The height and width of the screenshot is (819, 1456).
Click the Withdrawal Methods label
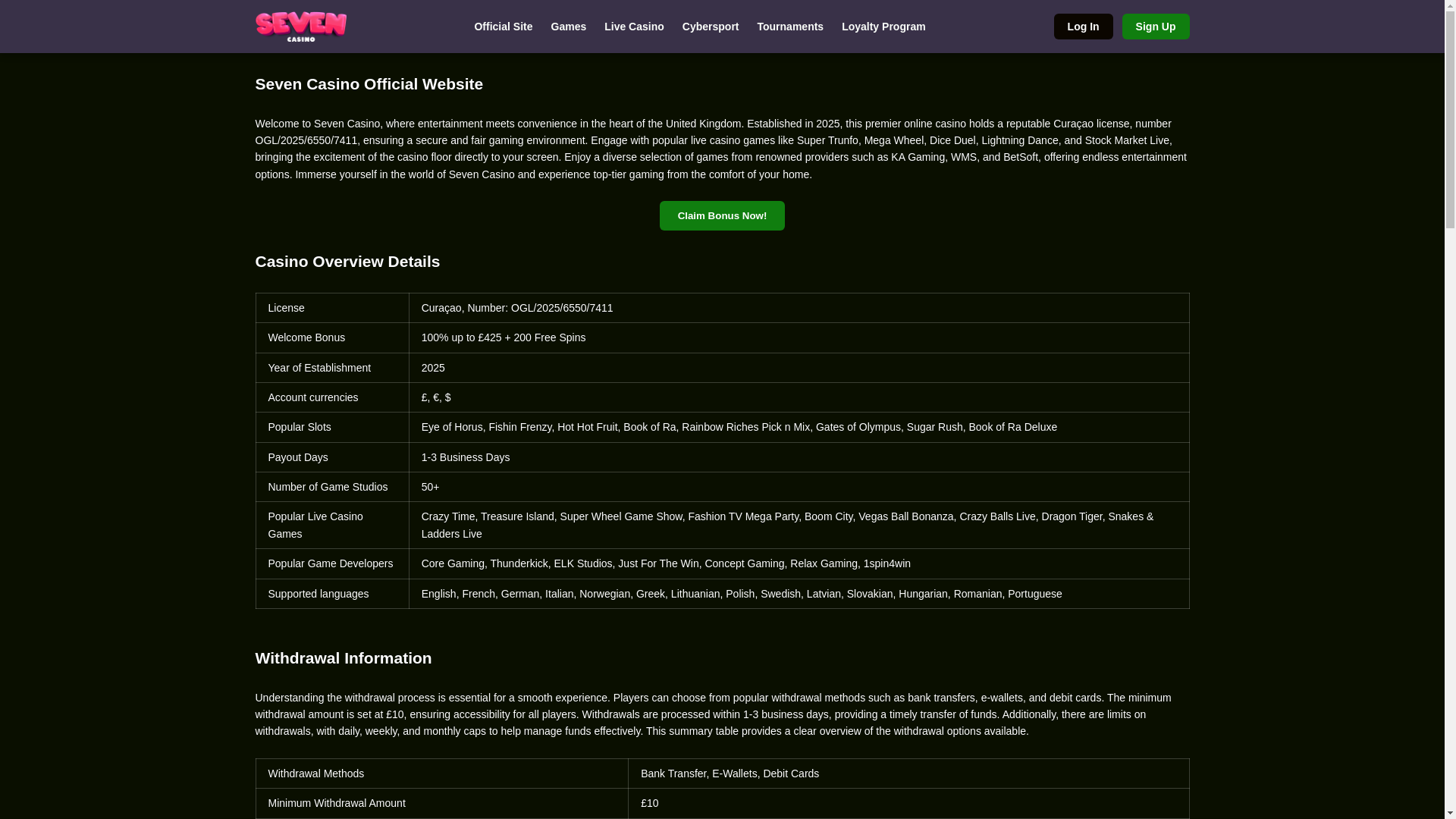tap(442, 773)
